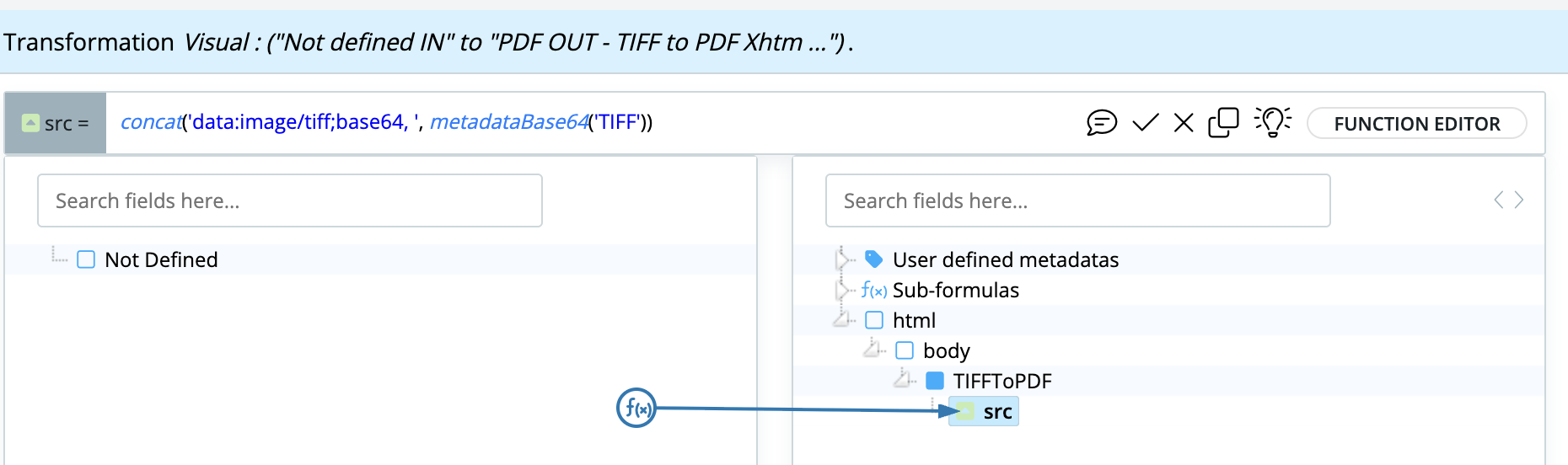The image size is (1568, 465).
Task: Click the f(x) Sub-formulas icon
Action: [874, 291]
